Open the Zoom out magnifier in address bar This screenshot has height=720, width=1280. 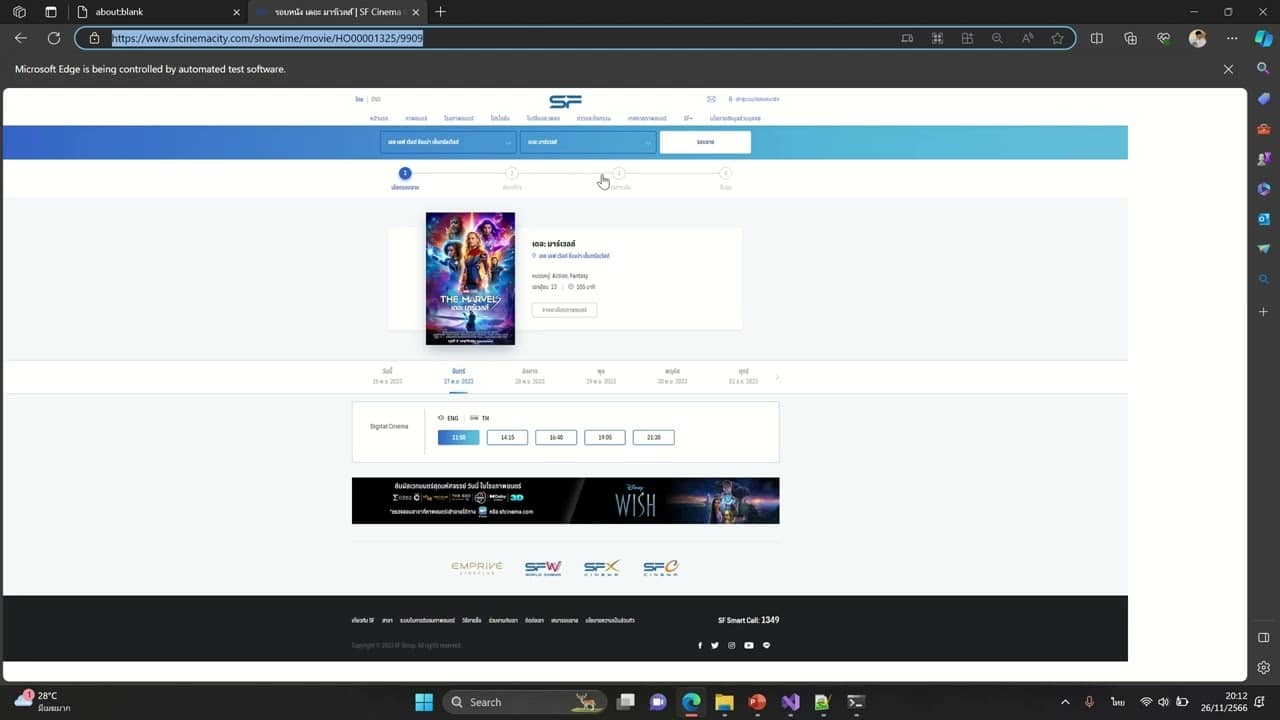[x=997, y=38]
